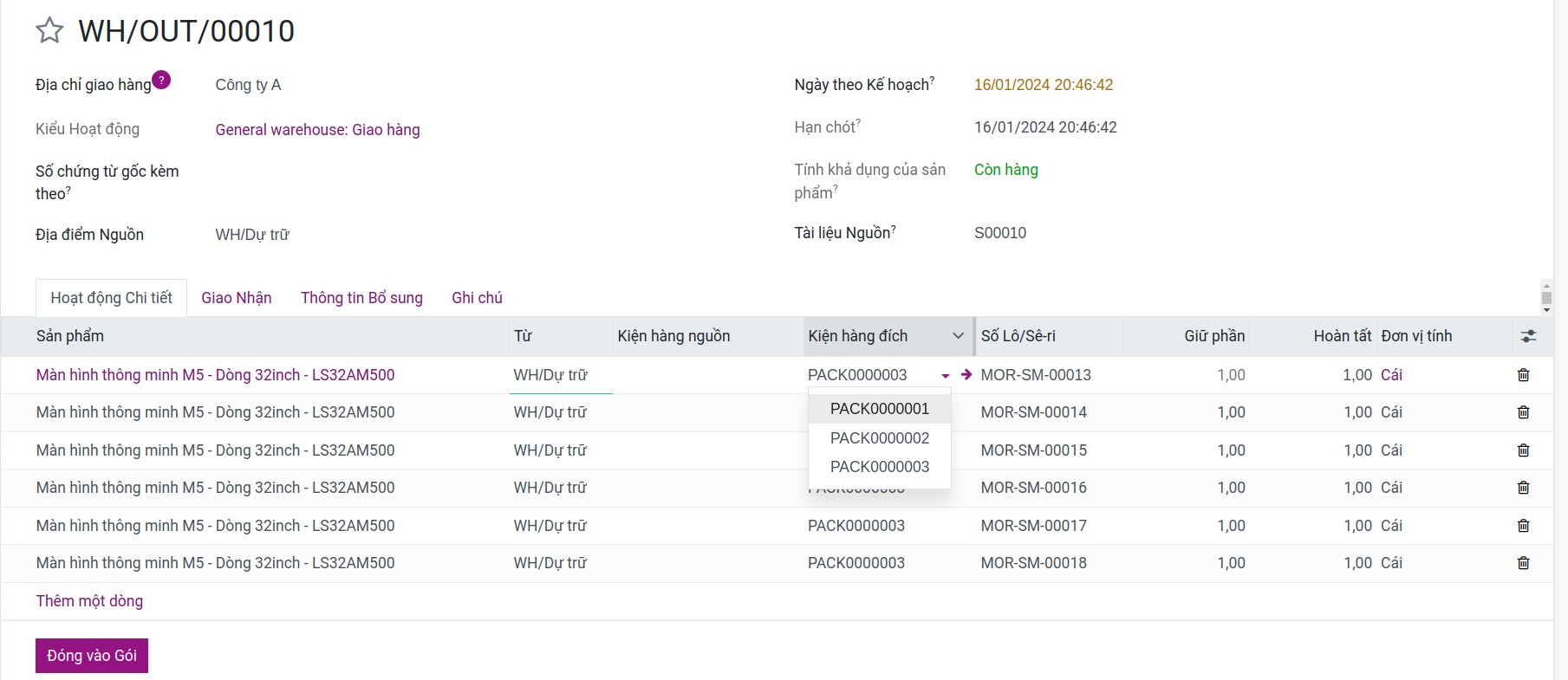1568x680 pixels.
Task: Remove the MOR-SM-00018 line using trash icon
Action: pos(1523,563)
